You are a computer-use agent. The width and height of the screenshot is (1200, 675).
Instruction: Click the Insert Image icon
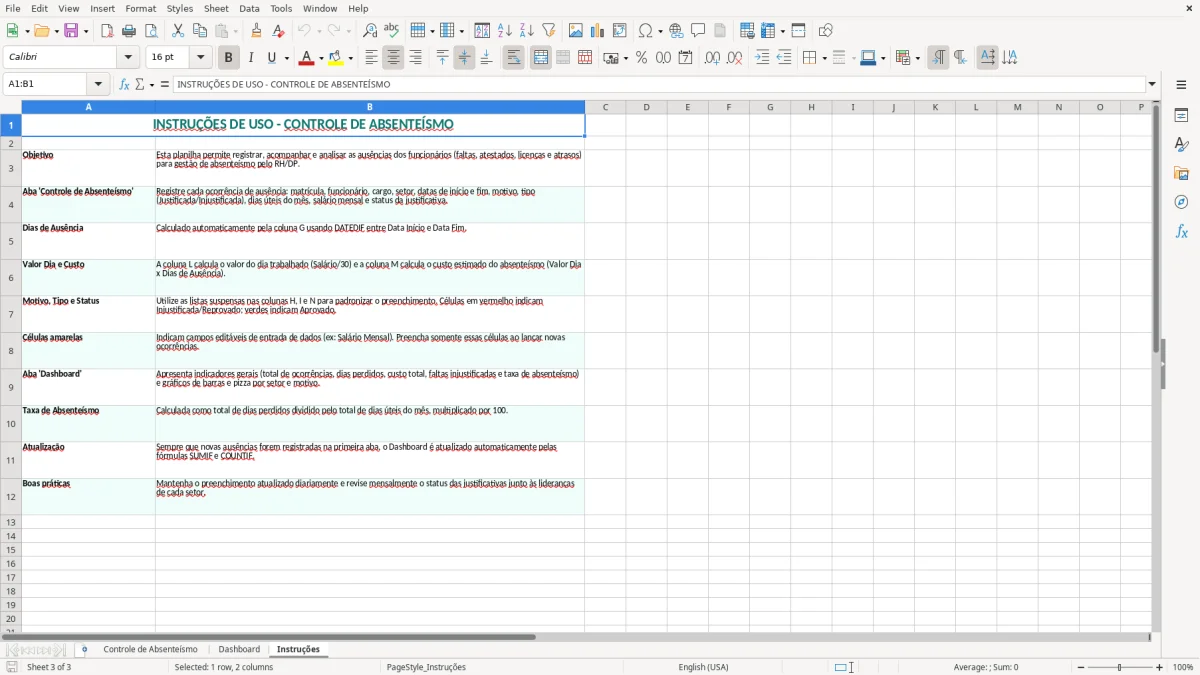point(576,31)
